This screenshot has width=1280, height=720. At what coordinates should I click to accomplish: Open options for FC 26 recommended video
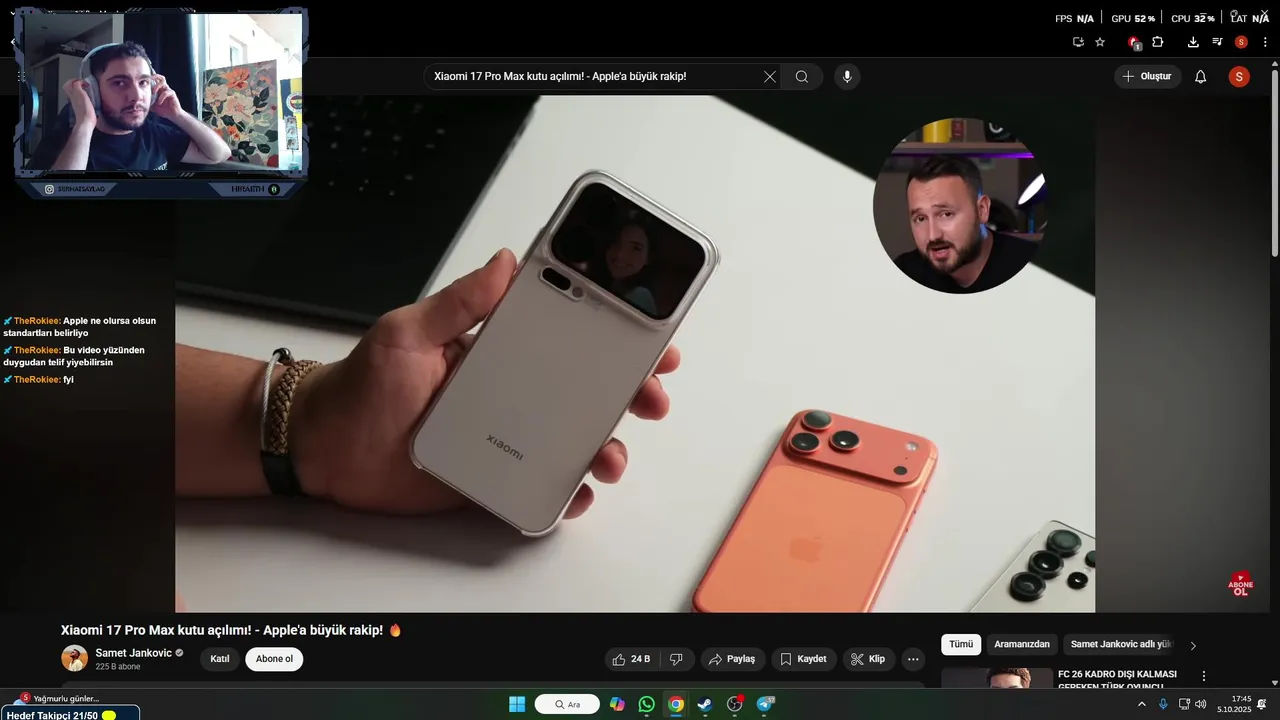tap(1204, 676)
